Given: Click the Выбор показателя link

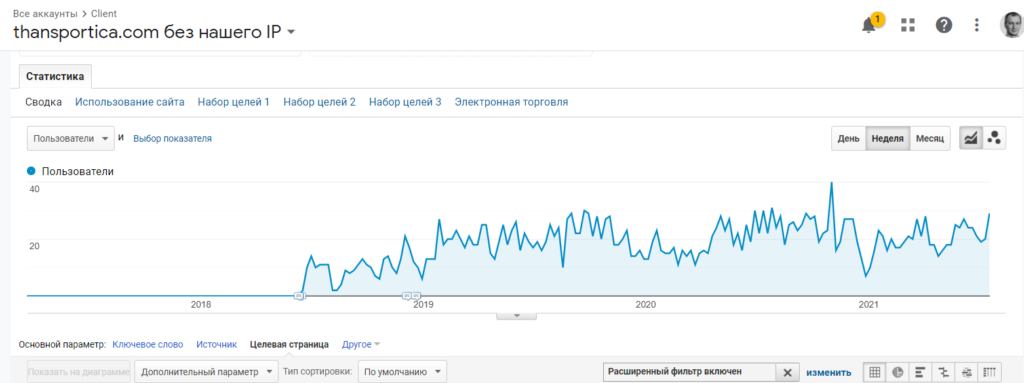Looking at the screenshot, I should click(172, 139).
